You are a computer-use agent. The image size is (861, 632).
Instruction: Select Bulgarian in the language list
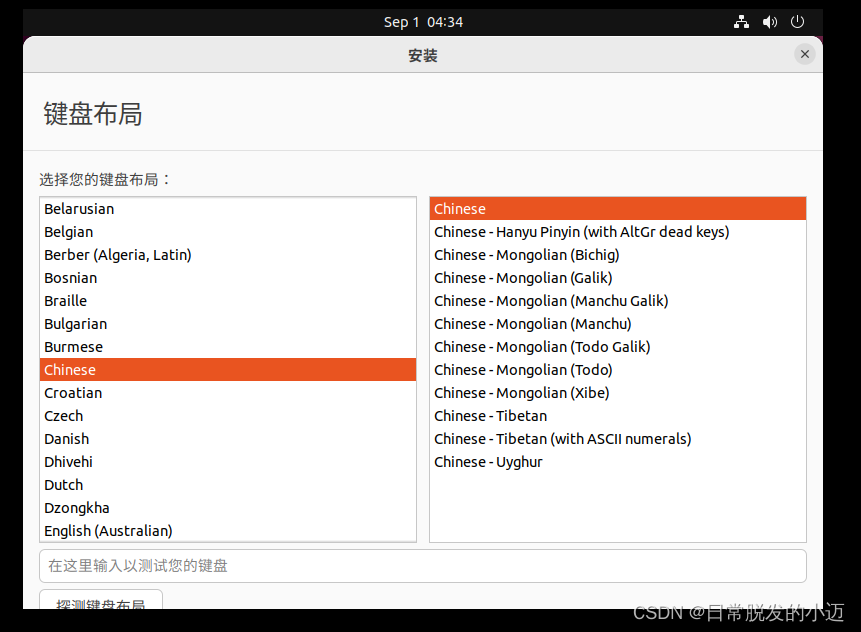tap(228, 324)
